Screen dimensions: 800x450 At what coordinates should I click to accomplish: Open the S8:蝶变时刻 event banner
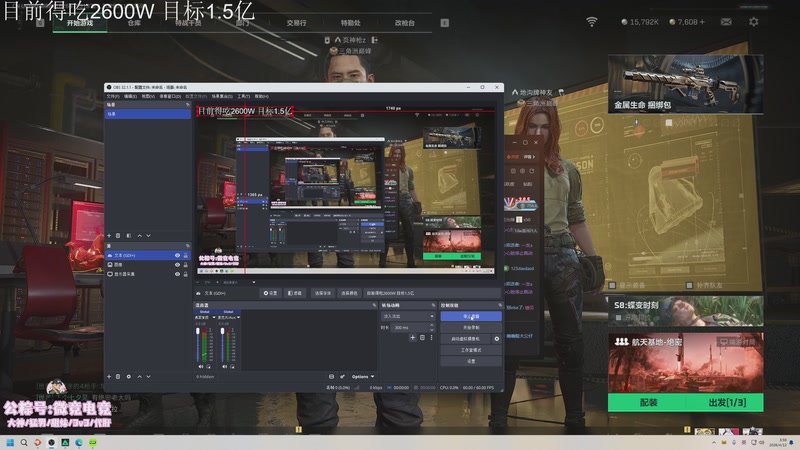click(x=686, y=311)
